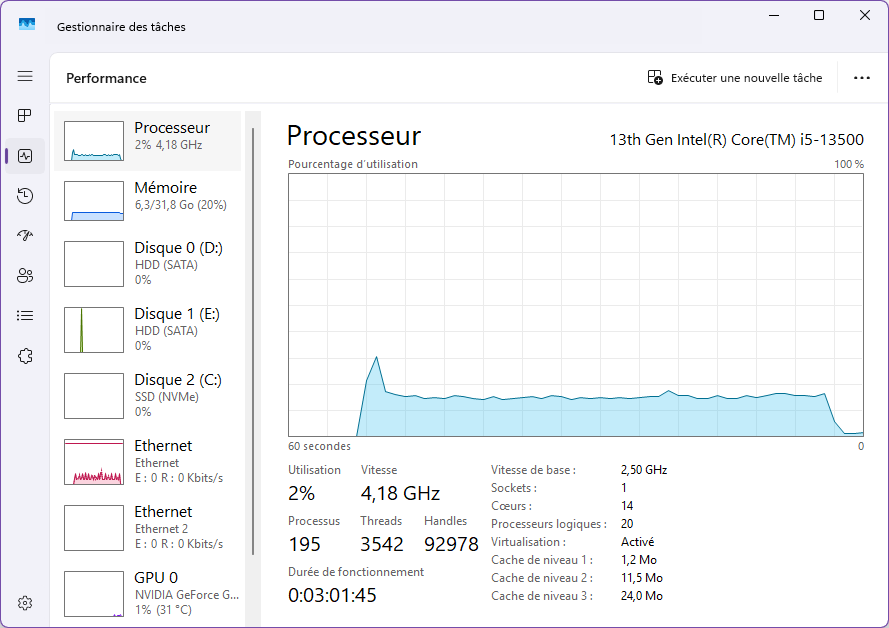The height and width of the screenshot is (628, 889).
Task: Select Disque 1 (E:) item
Action: coord(147,329)
